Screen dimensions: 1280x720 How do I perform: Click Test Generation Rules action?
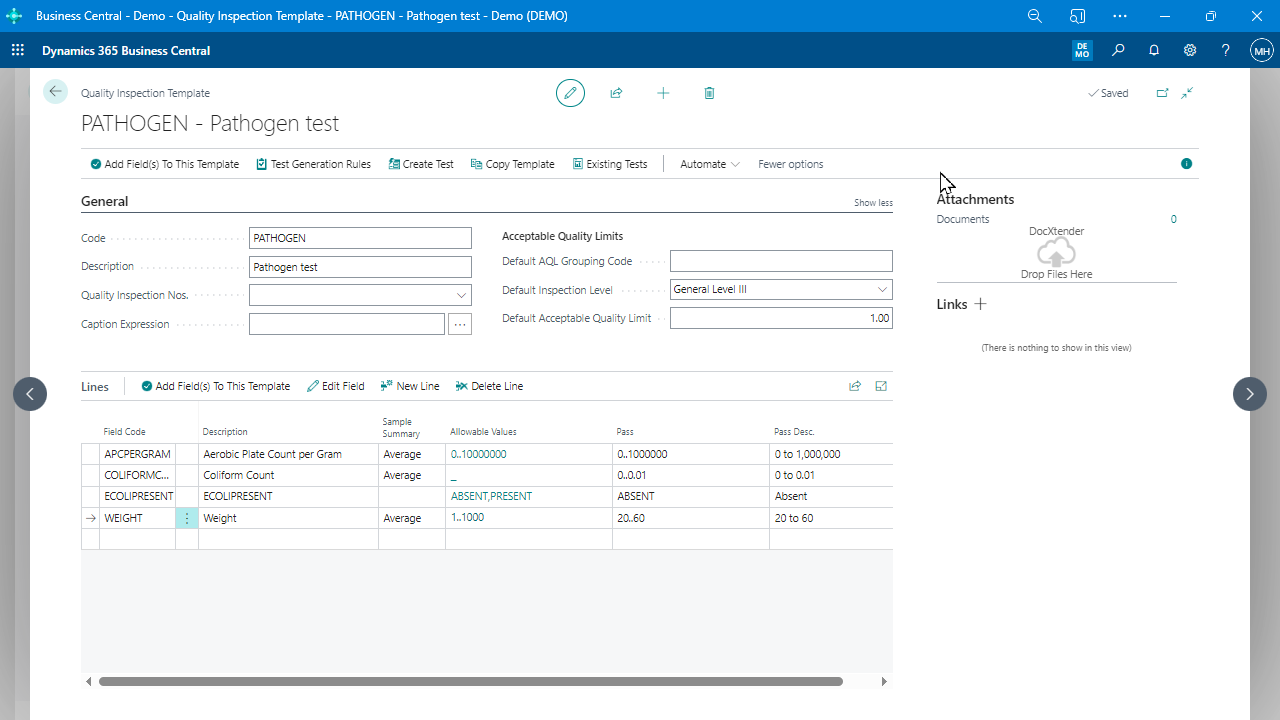(x=313, y=164)
